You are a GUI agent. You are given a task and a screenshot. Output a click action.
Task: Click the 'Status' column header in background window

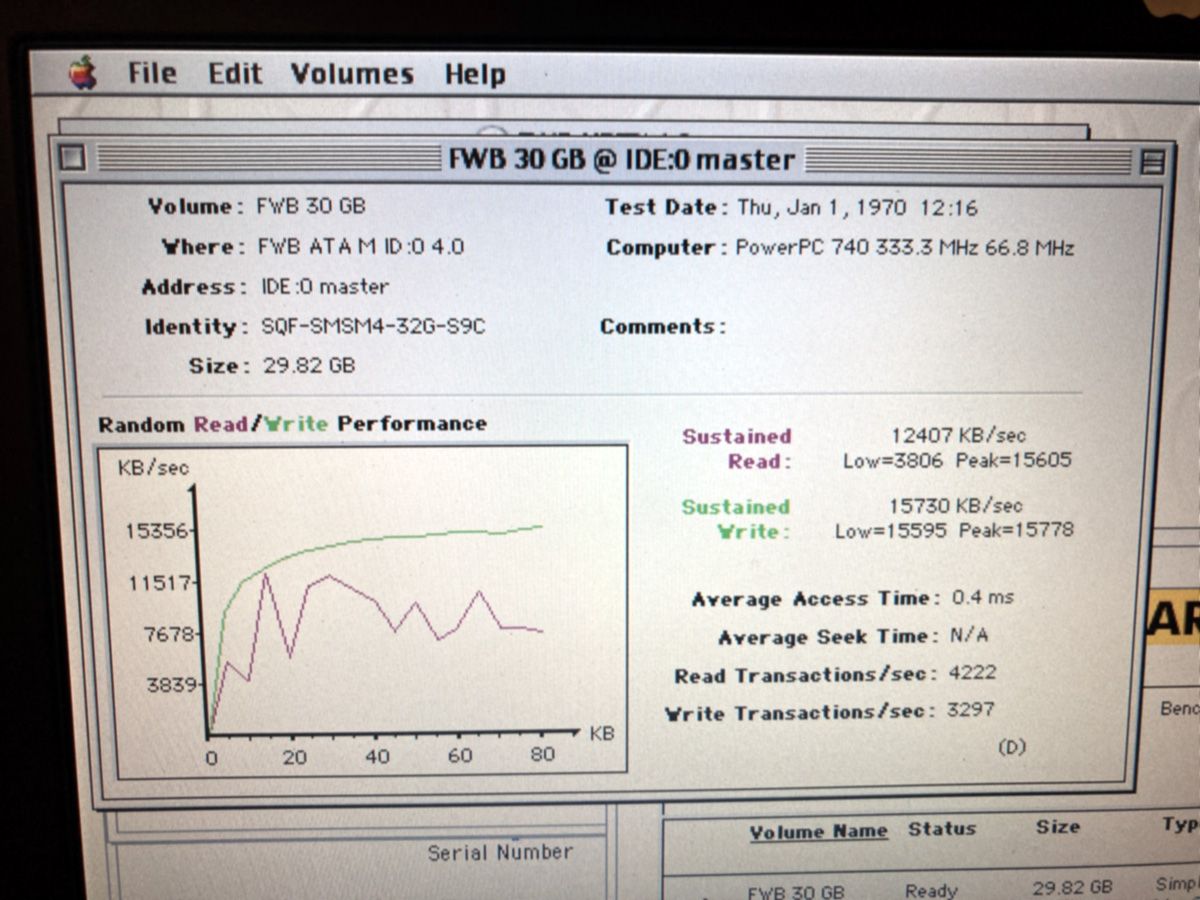[942, 828]
